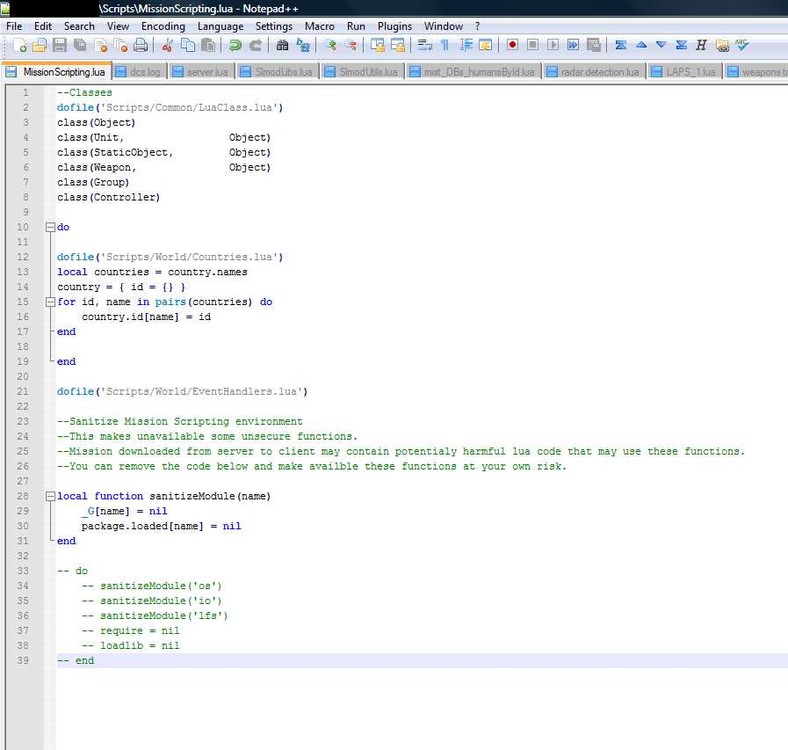This screenshot has height=750, width=788.
Task: Collapse the sanitizeModule function at line 28
Action: [x=50, y=496]
